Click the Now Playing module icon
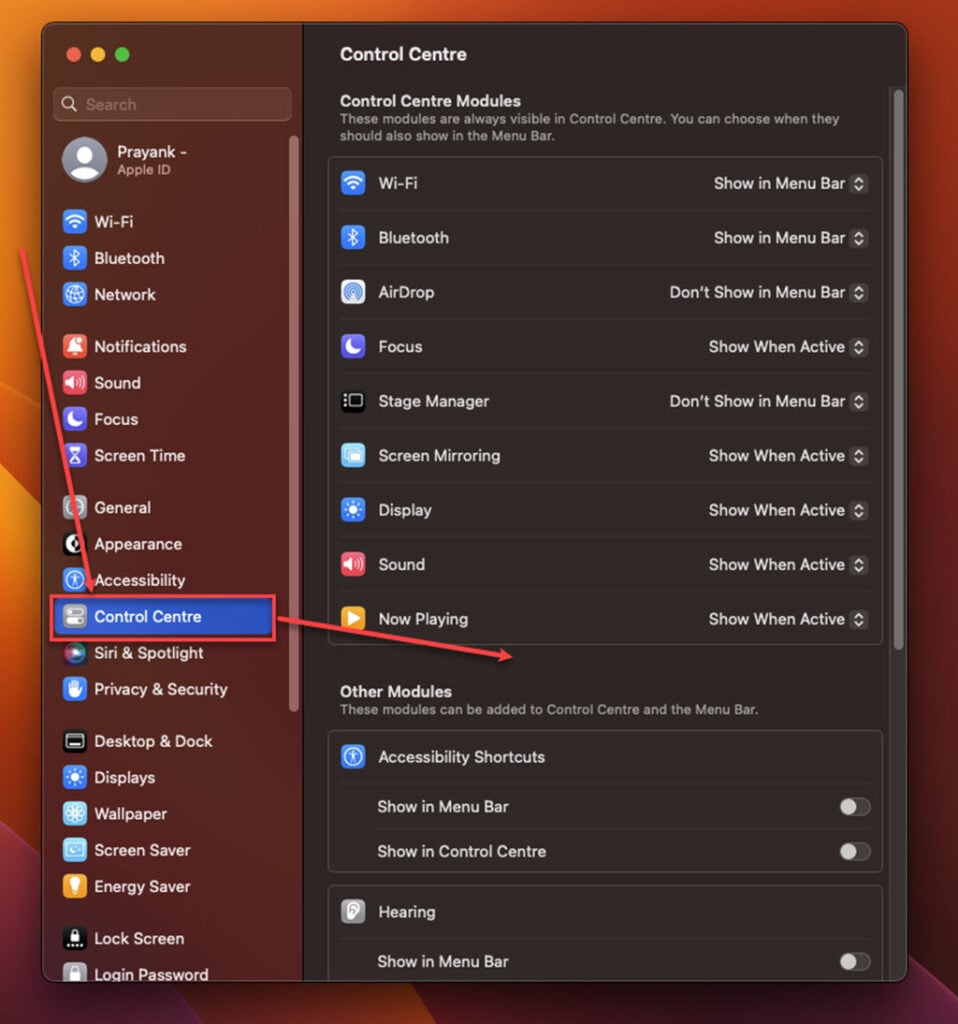This screenshot has width=958, height=1024. (353, 618)
